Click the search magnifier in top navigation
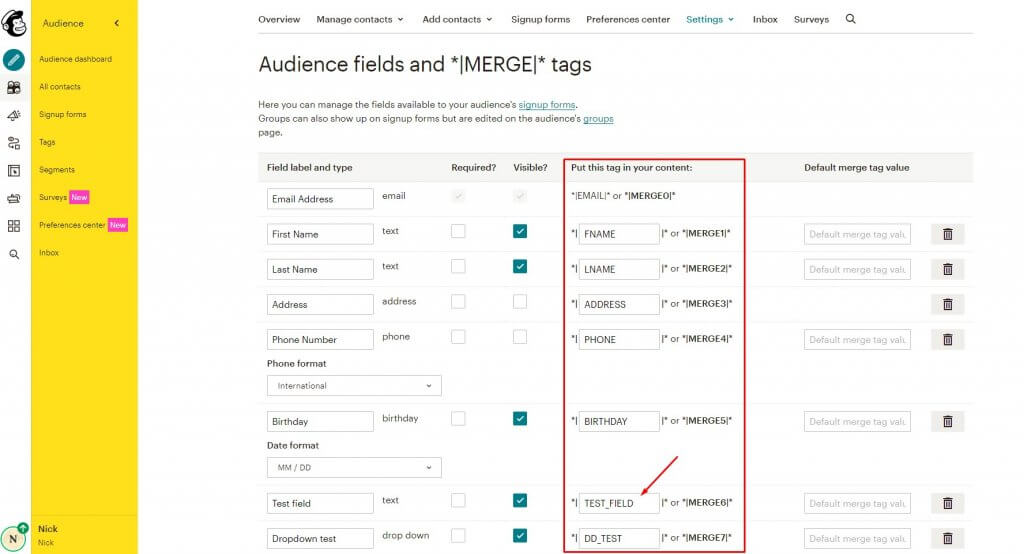1024x554 pixels. (x=851, y=19)
